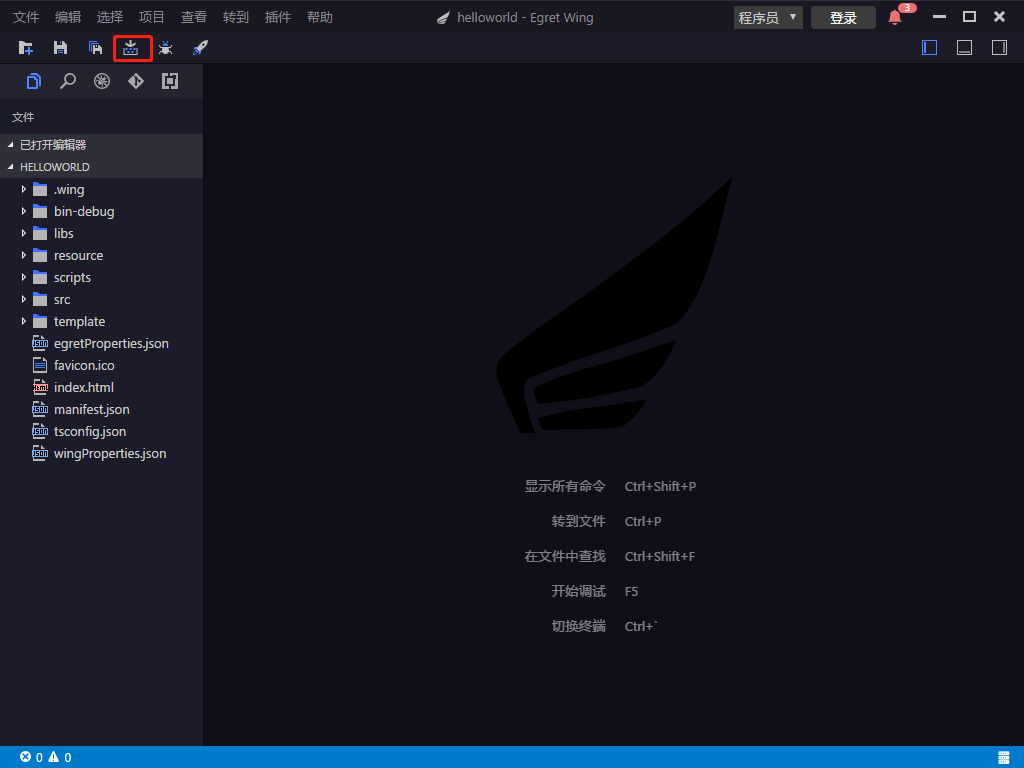The image size is (1024, 768).
Task: Expand the resource folder arrow
Action: (x=24, y=255)
